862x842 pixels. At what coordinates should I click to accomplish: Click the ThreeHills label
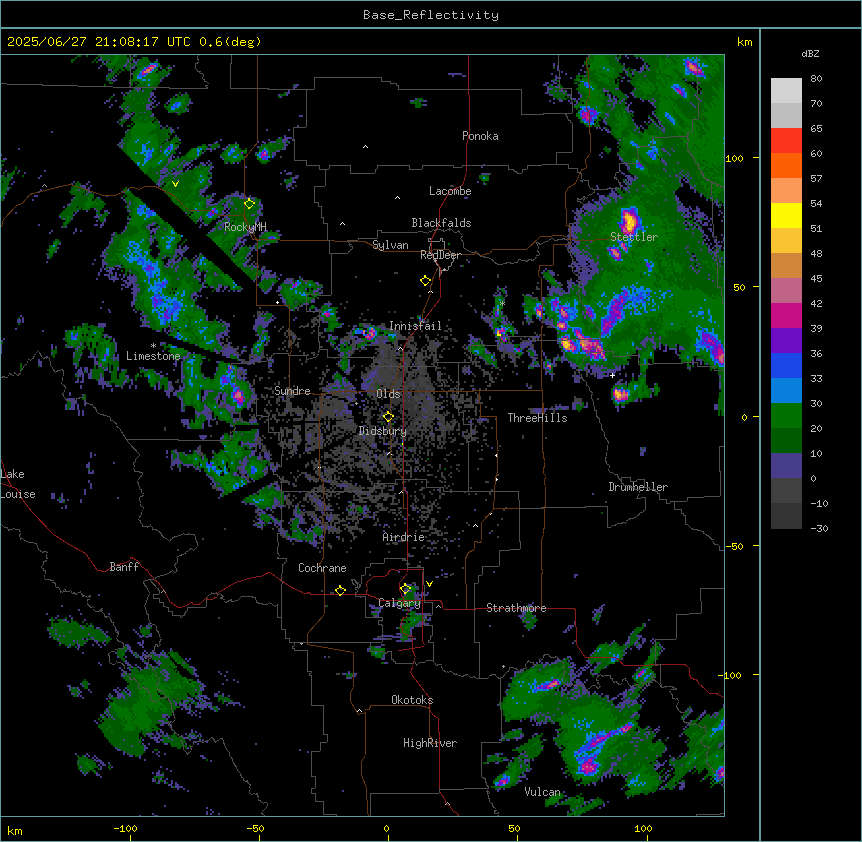537,418
